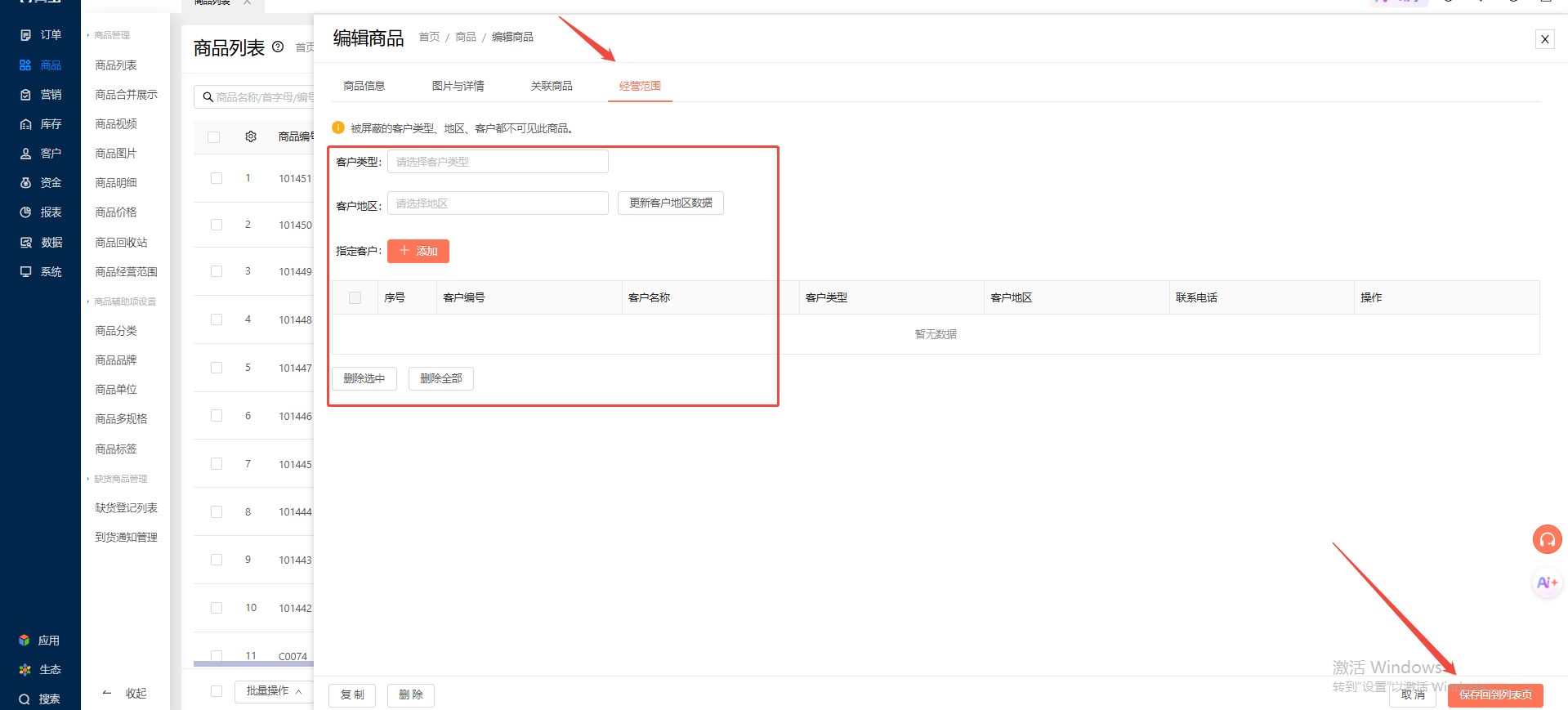Open the AI assistant floating icon
This screenshot has height=710, width=1568.
1547,583
